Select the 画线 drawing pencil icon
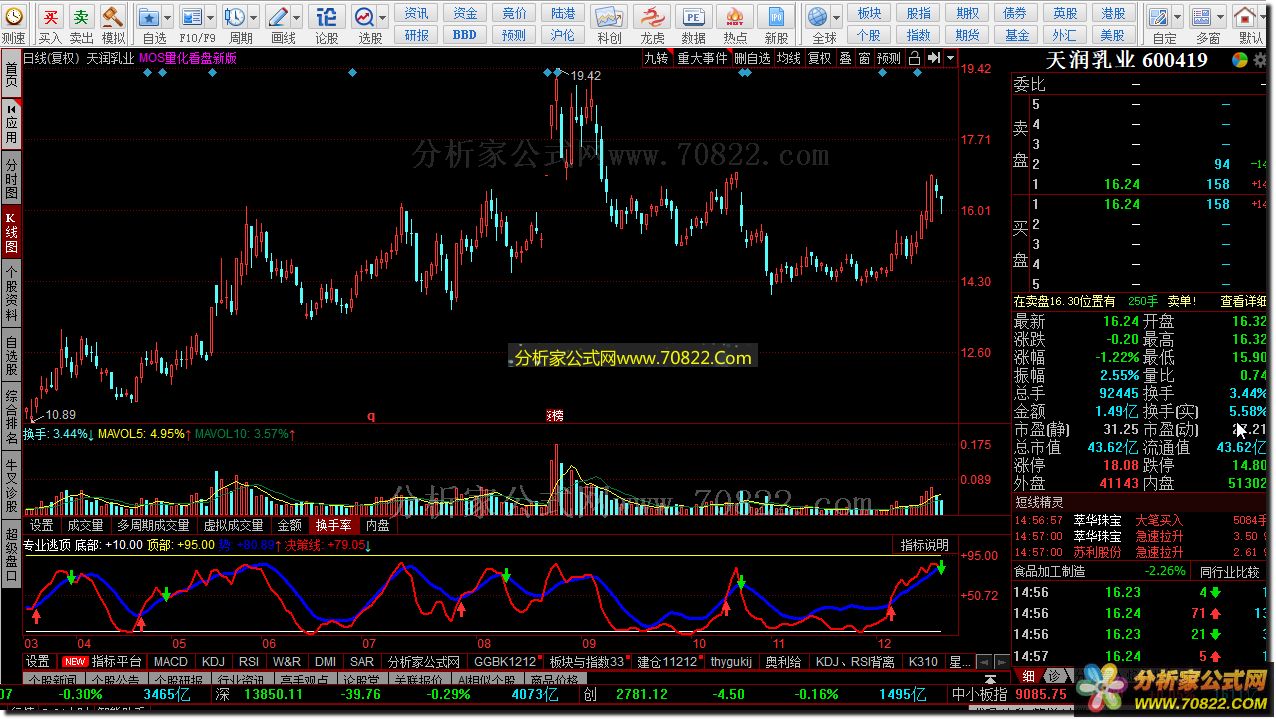This screenshot has height=719, width=1276. click(x=277, y=17)
